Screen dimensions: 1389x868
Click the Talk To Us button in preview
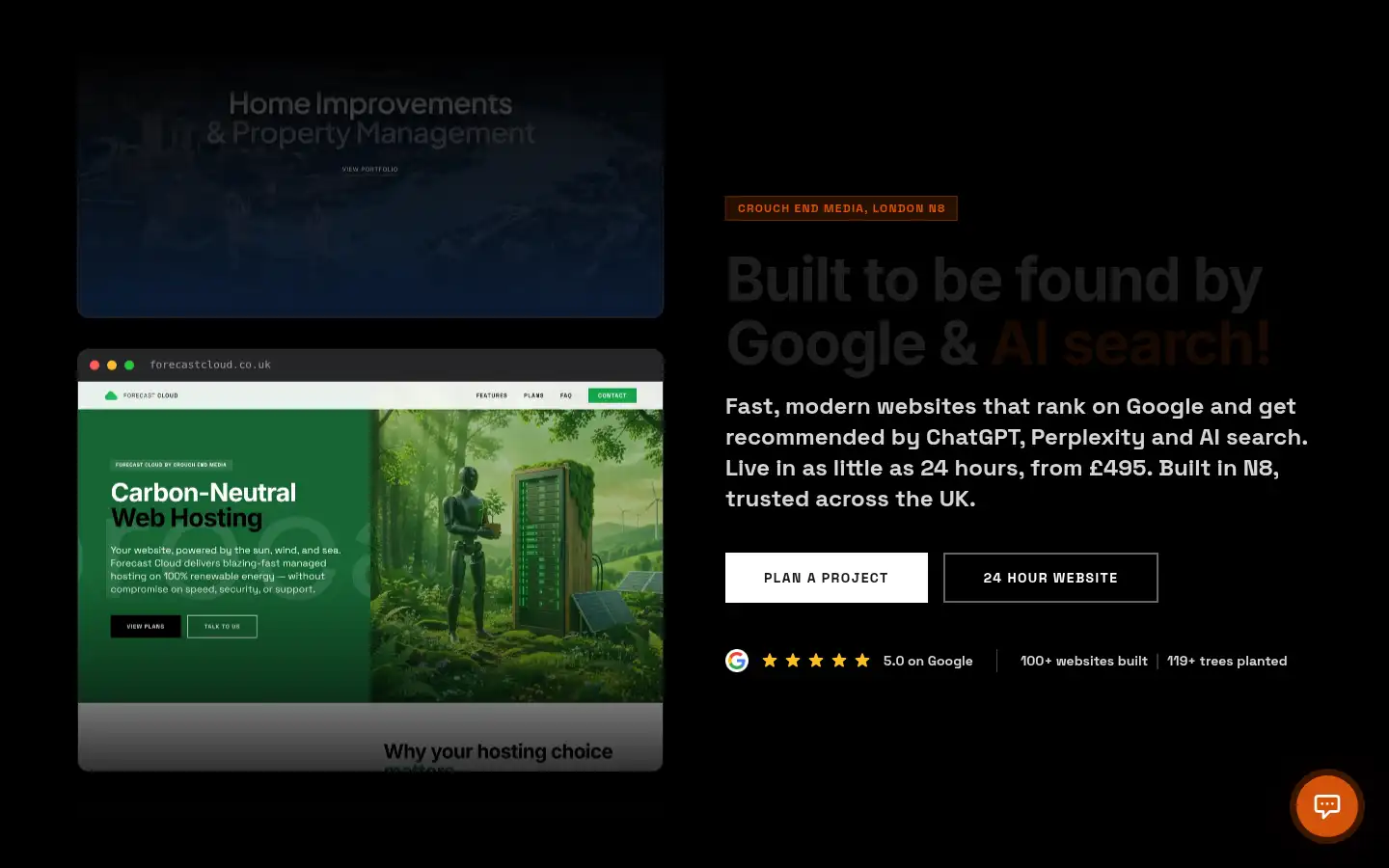click(222, 626)
